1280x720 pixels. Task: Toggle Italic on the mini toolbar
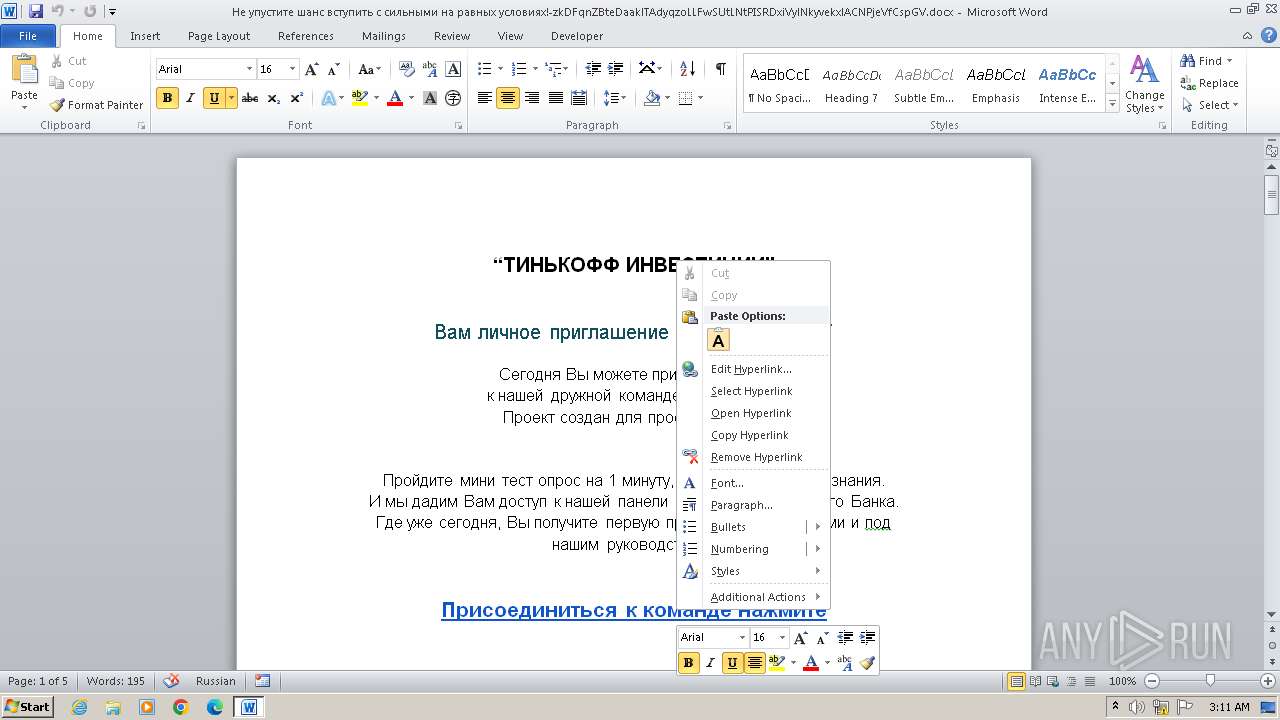(710, 663)
